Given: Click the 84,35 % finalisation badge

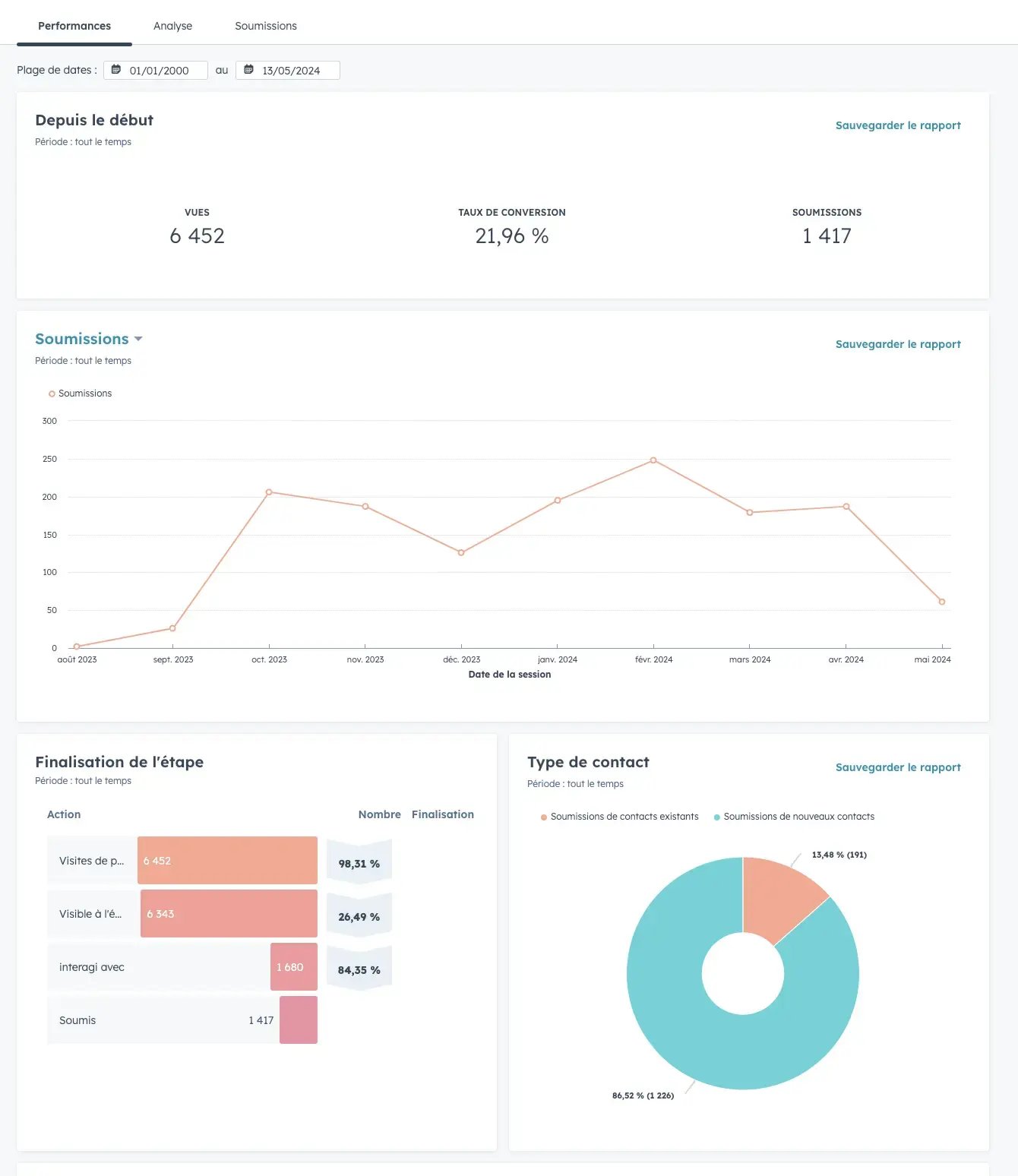Looking at the screenshot, I should pos(359,969).
